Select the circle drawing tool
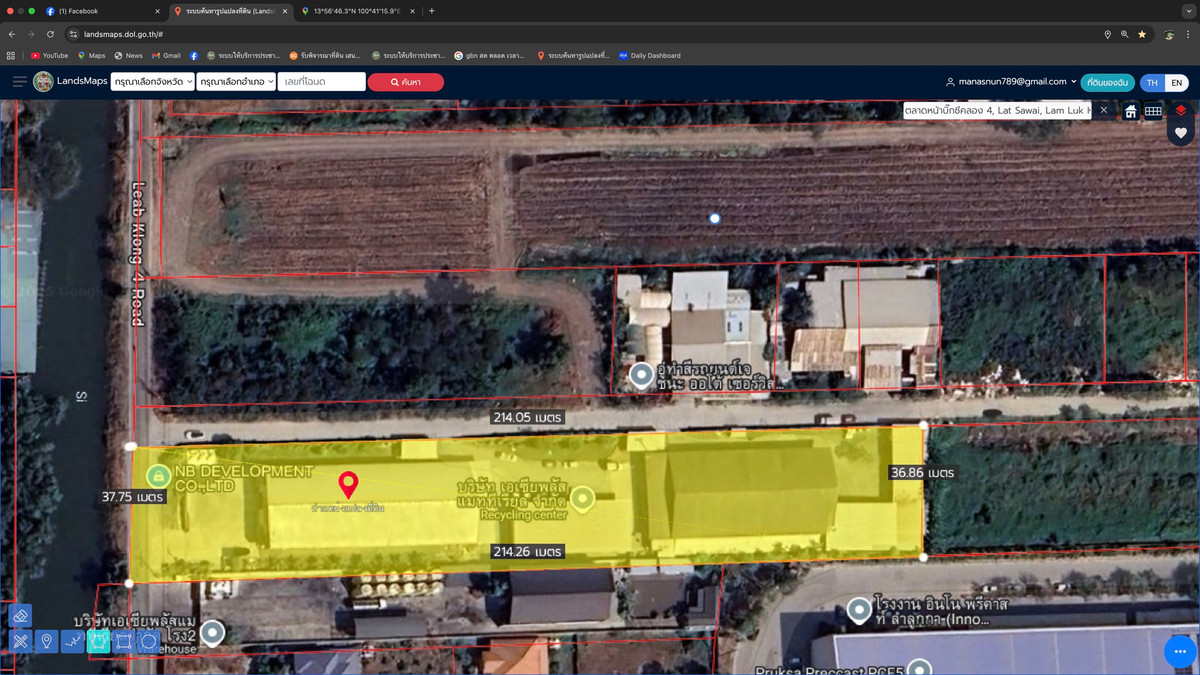Screen dimensions: 1200x675 click(x=149, y=641)
